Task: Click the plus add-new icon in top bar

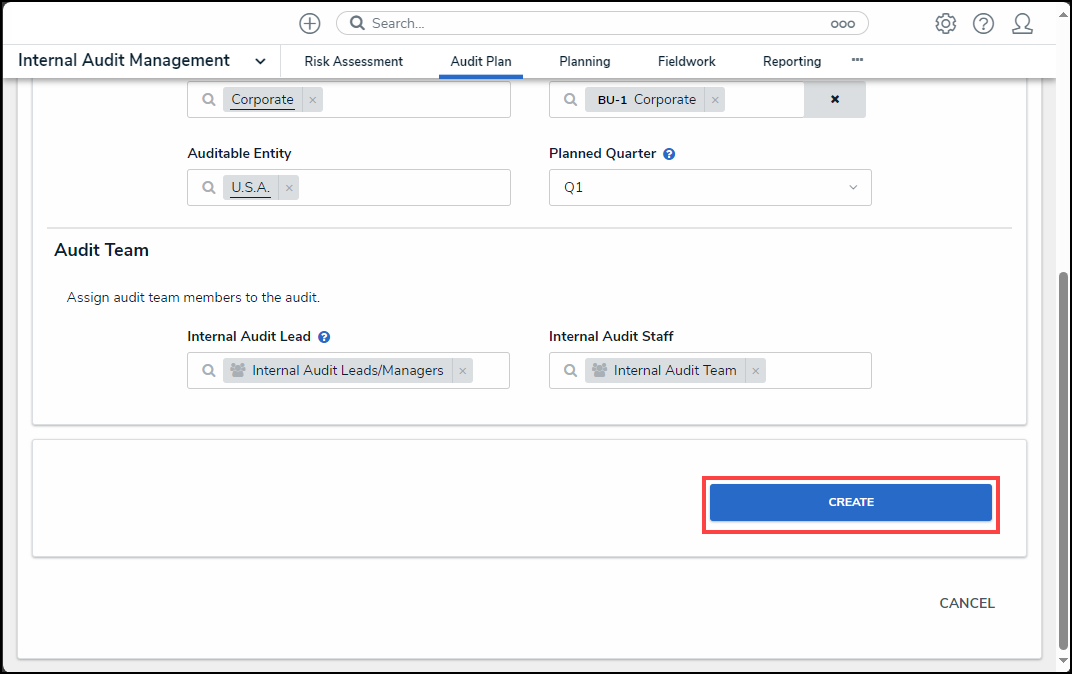Action: point(310,23)
